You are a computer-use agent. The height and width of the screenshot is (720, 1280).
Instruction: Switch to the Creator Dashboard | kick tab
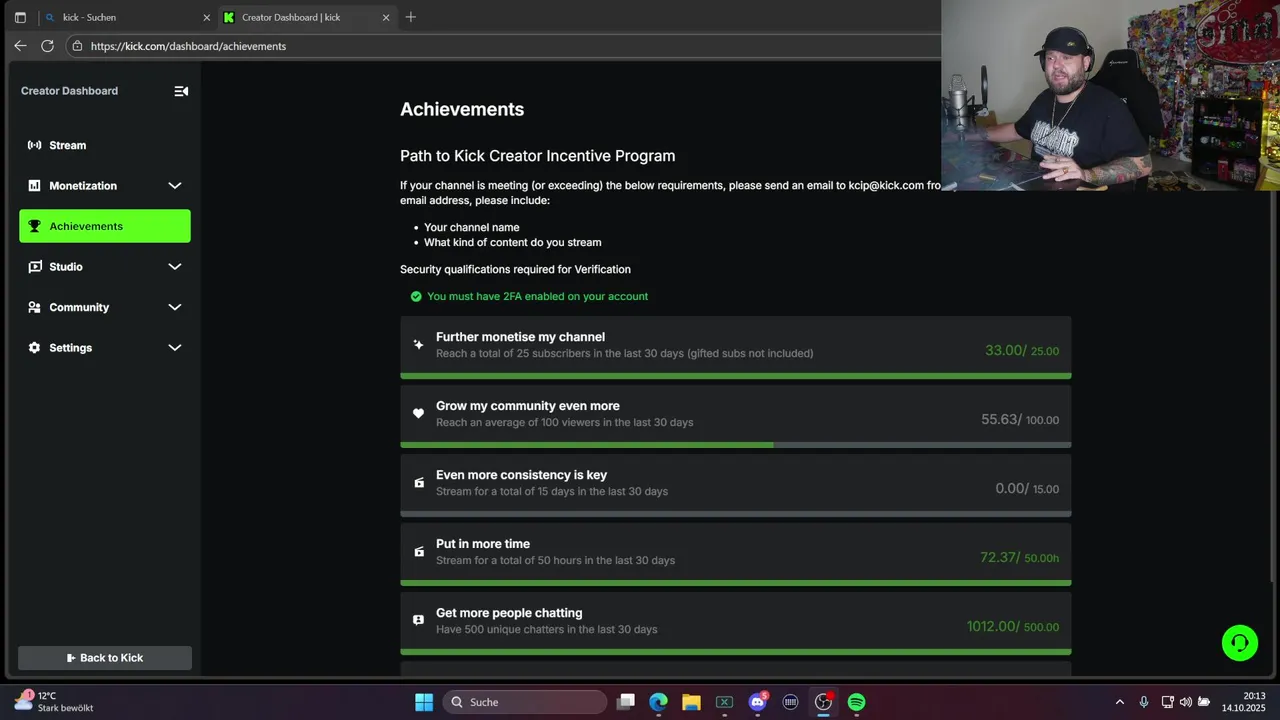(x=307, y=17)
